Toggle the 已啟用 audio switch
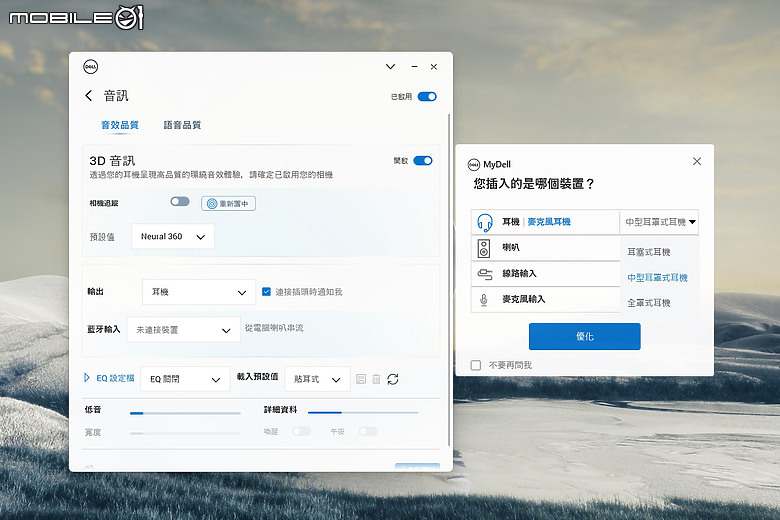Image resolution: width=780 pixels, height=520 pixels. click(x=427, y=97)
